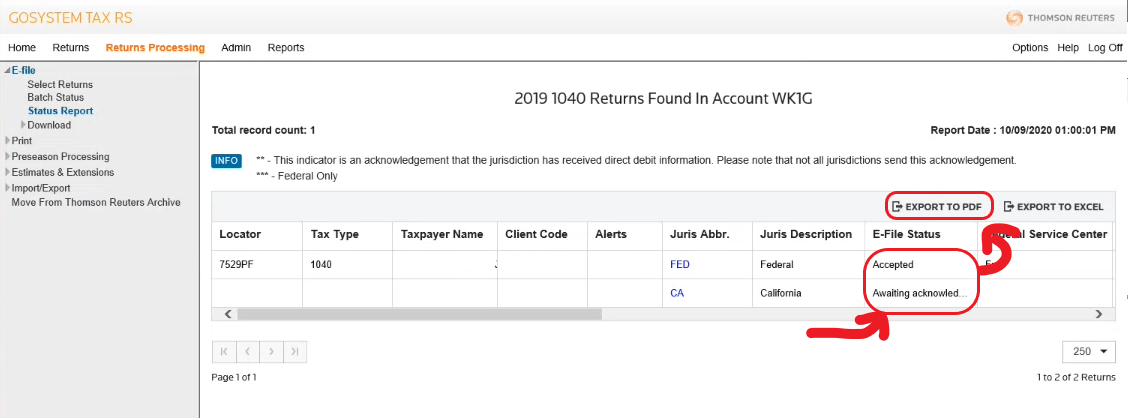Expand the Print section
The image size is (1128, 418).
pyautogui.click(x=8, y=141)
